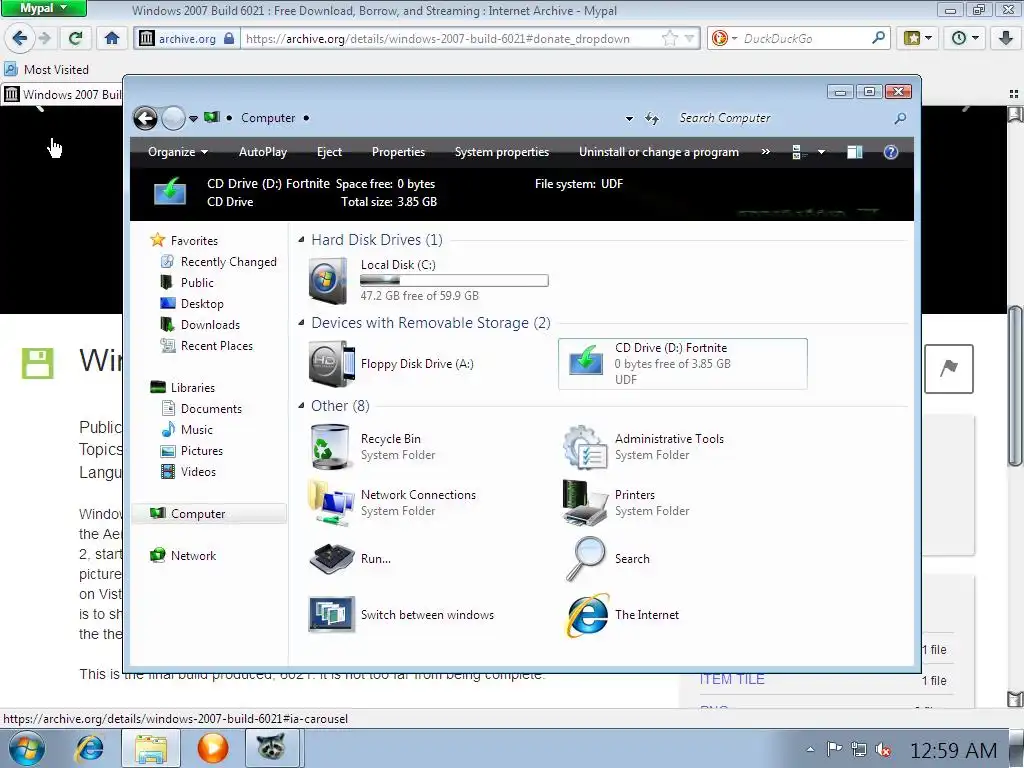Click the magnifier icon in Search Computer box

[x=900, y=118]
